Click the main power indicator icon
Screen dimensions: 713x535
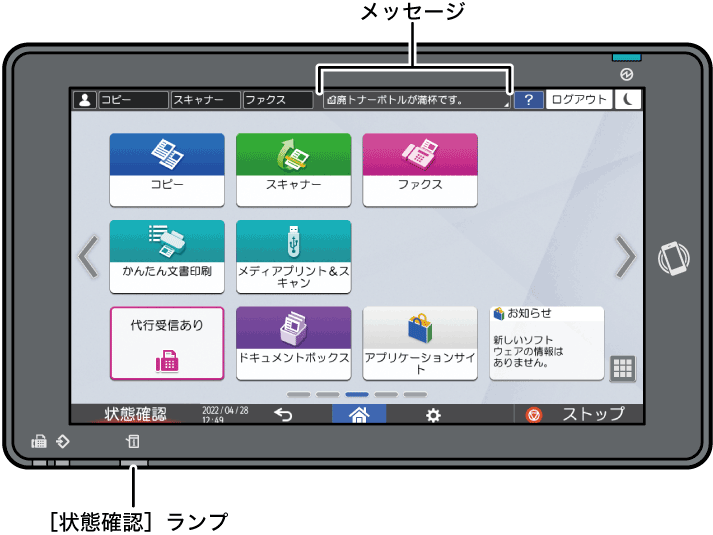627,74
